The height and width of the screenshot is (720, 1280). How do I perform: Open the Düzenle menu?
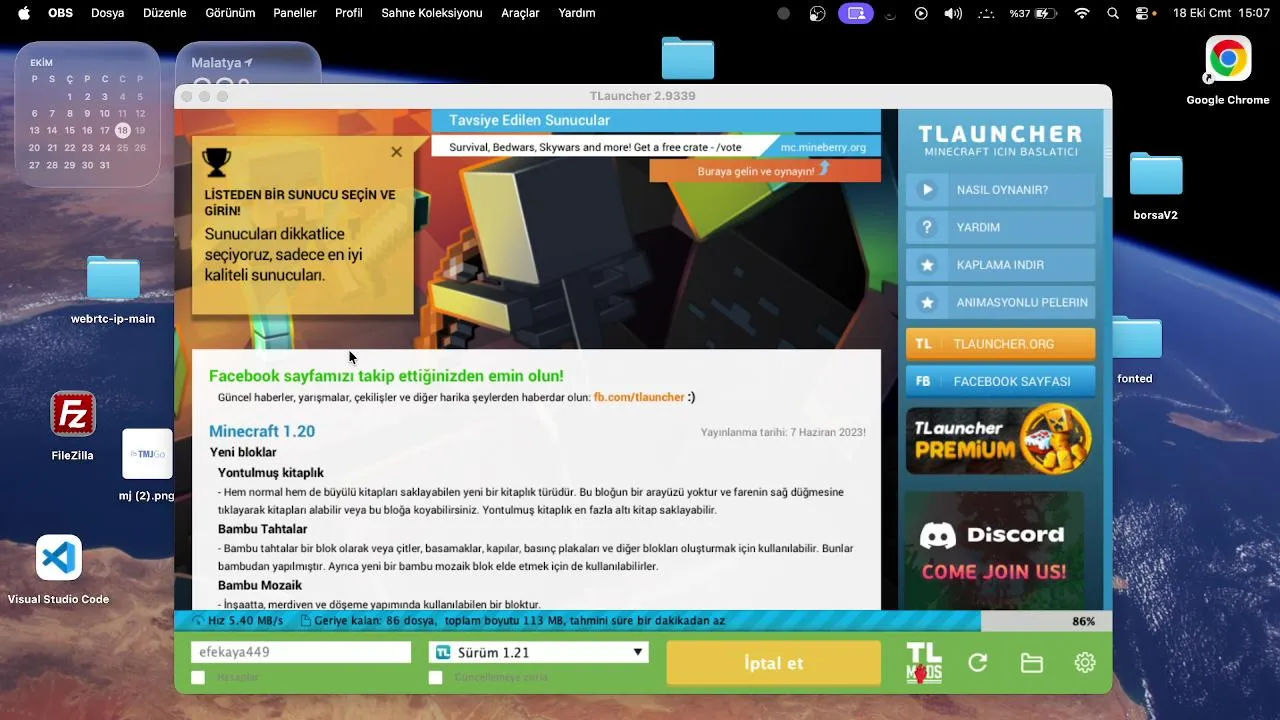click(x=164, y=13)
